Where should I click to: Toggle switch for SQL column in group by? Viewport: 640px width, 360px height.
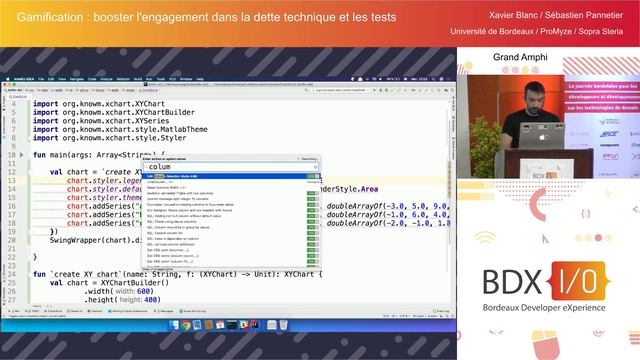(312, 227)
